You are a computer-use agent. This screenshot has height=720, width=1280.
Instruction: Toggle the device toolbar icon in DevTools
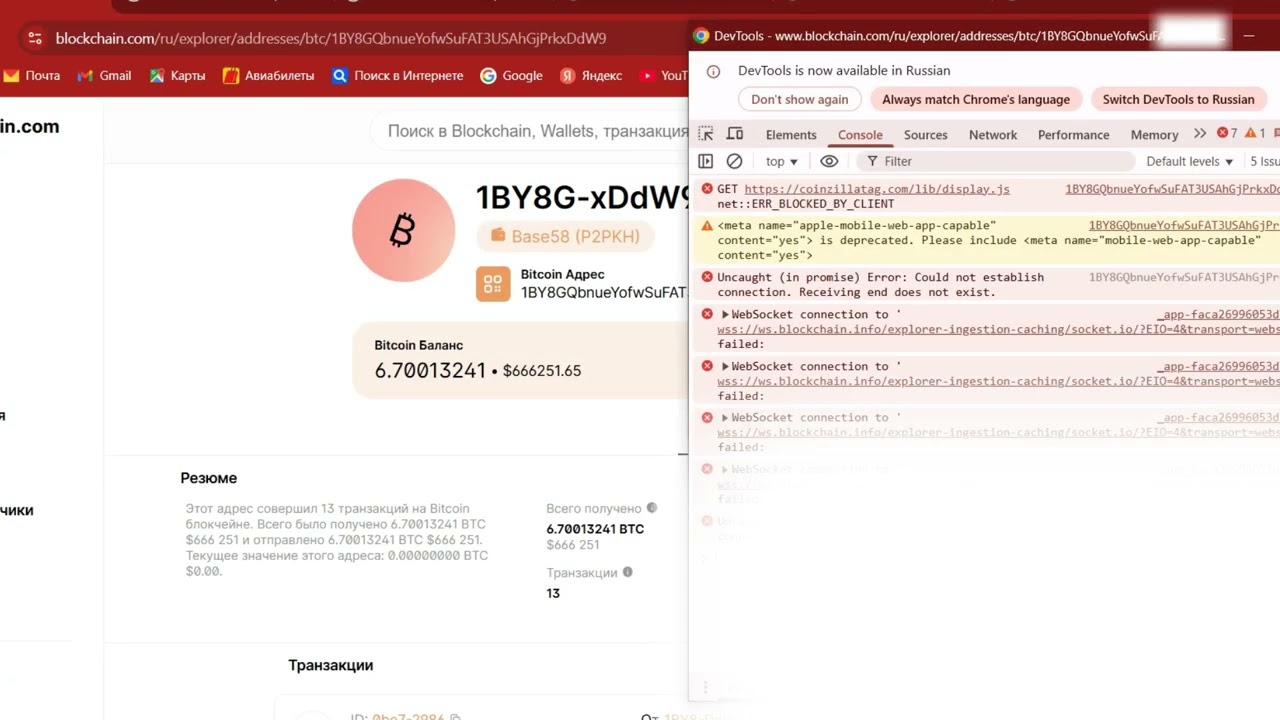[735, 134]
